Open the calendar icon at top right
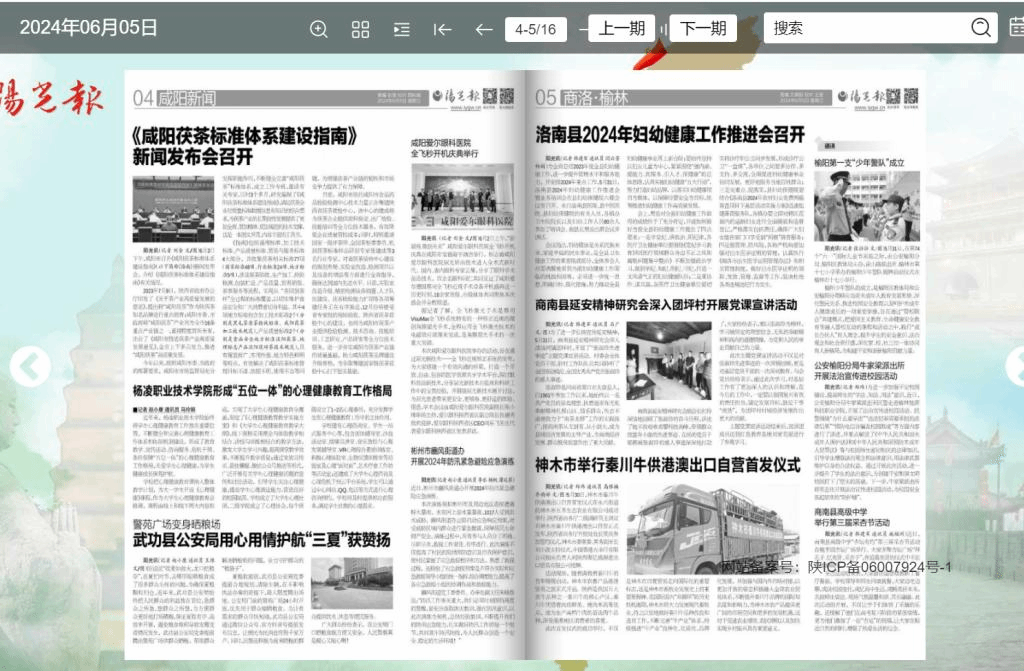Screen dimensions: 1024x671 pos(1016,28)
